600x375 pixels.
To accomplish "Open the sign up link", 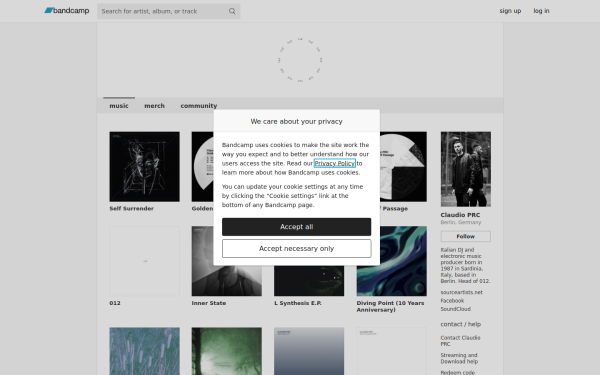I will (x=510, y=11).
